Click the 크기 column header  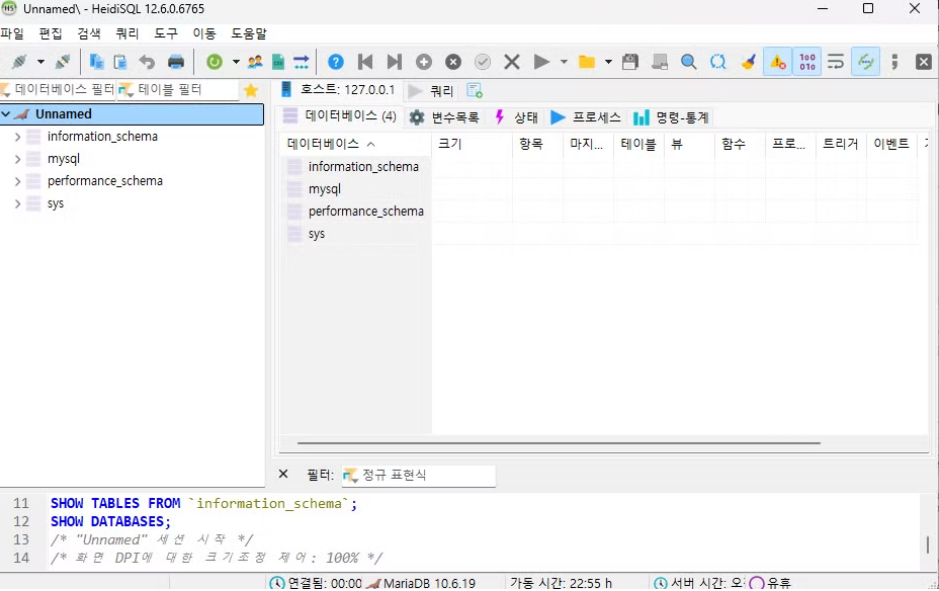pos(472,144)
